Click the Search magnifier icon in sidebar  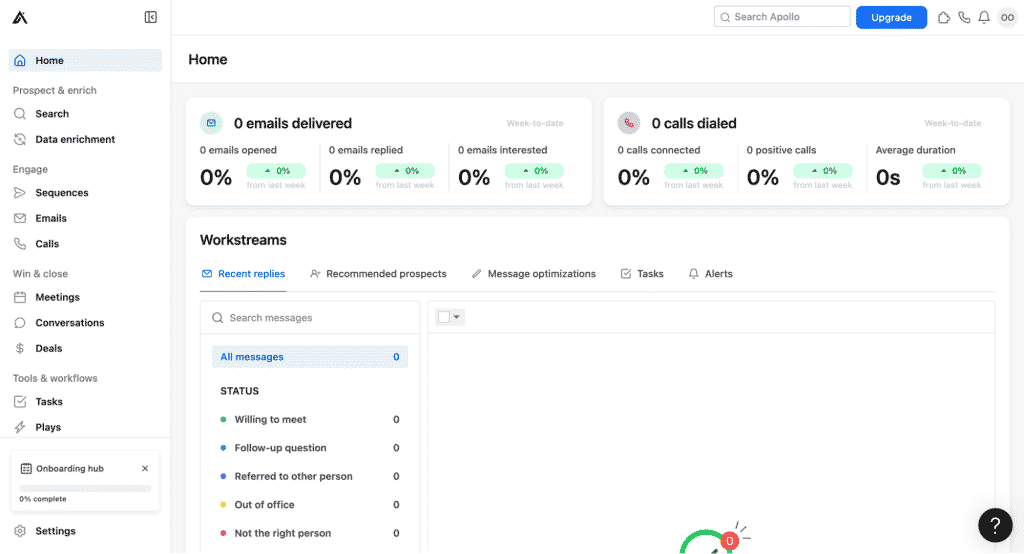pyautogui.click(x=20, y=114)
